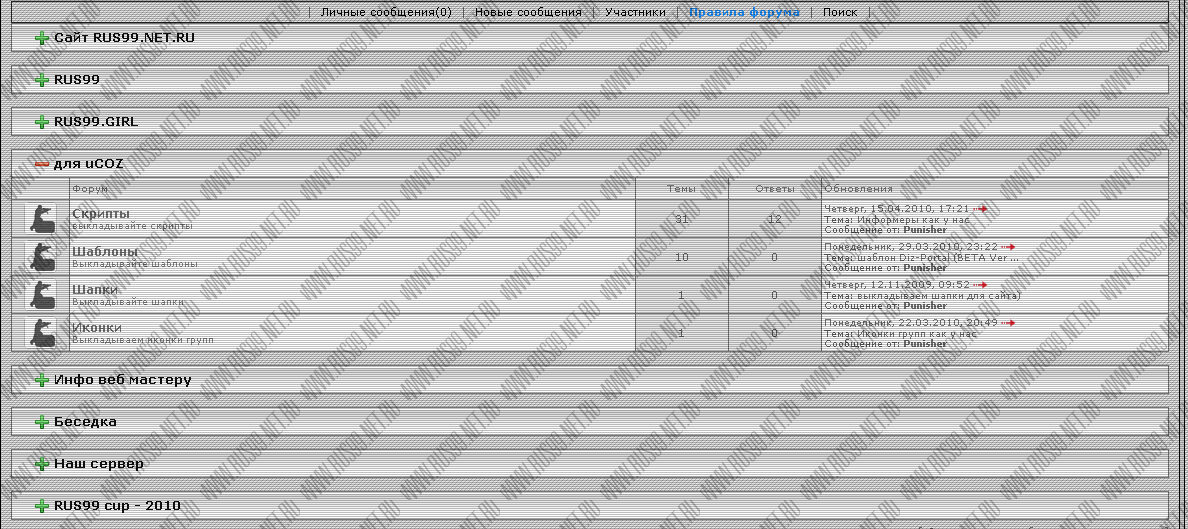Screen dimensions: 1188x529
Task: Click date Четверг, 15.04.2010, 17:21
Action: (897, 208)
